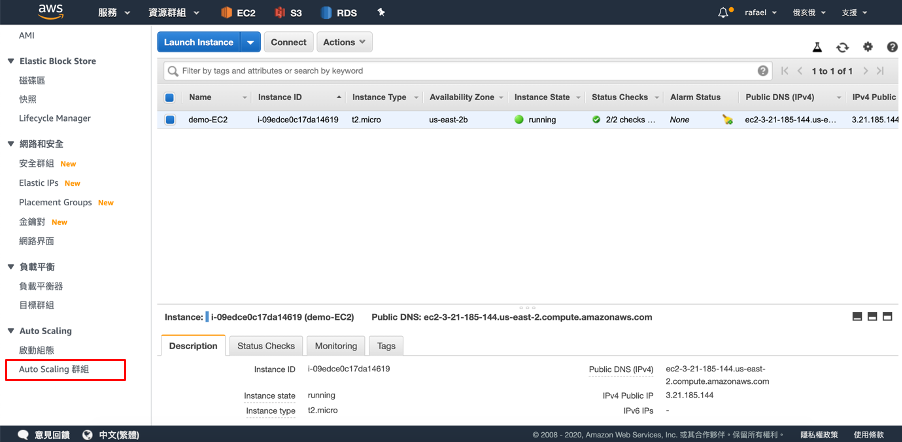Switch to the Monitoring tab

coord(336,346)
